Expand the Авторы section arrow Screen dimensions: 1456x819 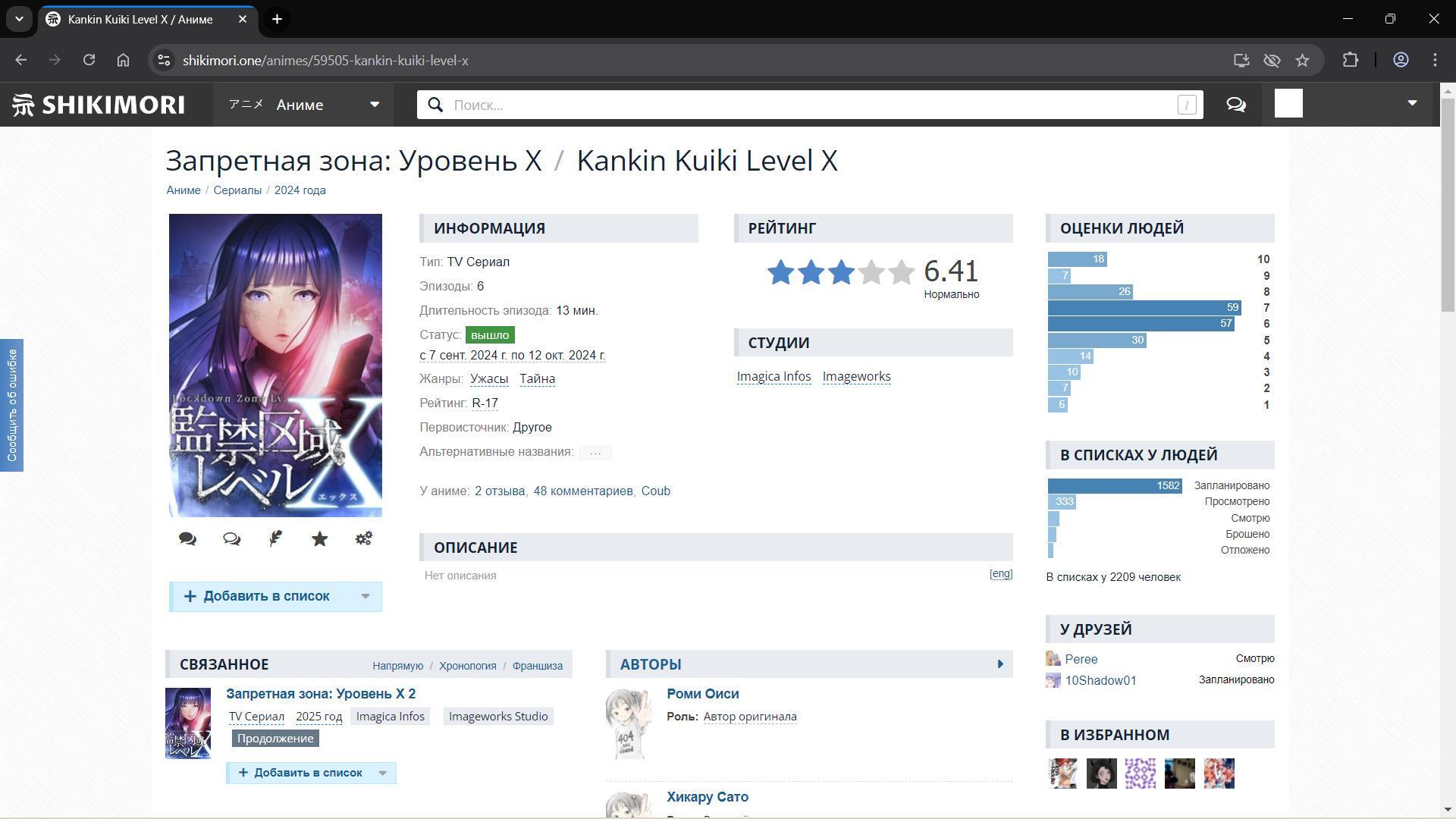pos(999,664)
